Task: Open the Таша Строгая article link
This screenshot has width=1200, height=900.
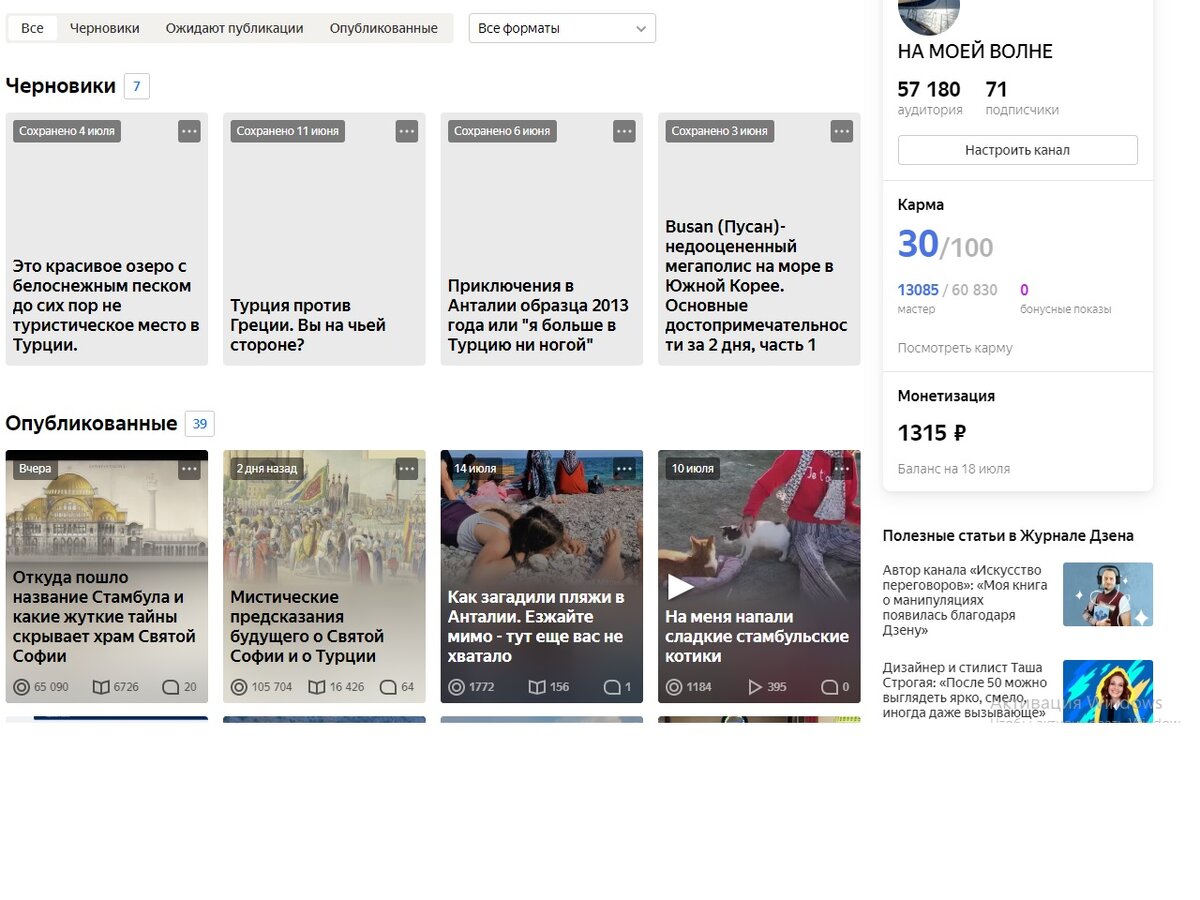Action: 965,689
